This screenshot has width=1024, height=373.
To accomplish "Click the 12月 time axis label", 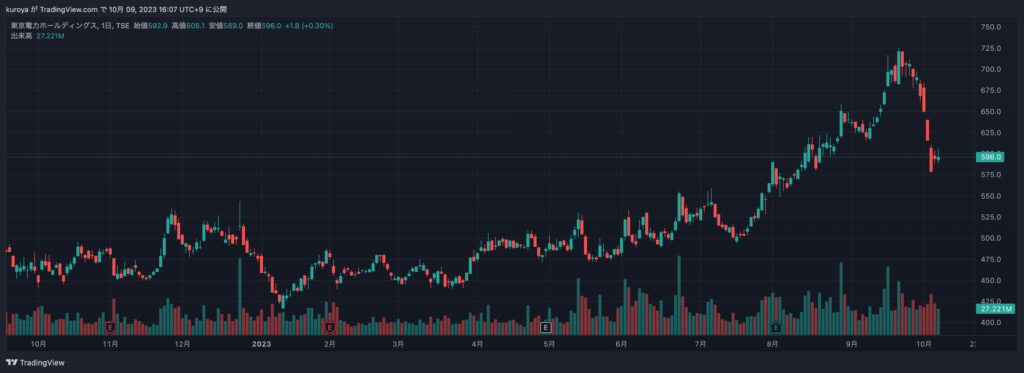I will (182, 344).
